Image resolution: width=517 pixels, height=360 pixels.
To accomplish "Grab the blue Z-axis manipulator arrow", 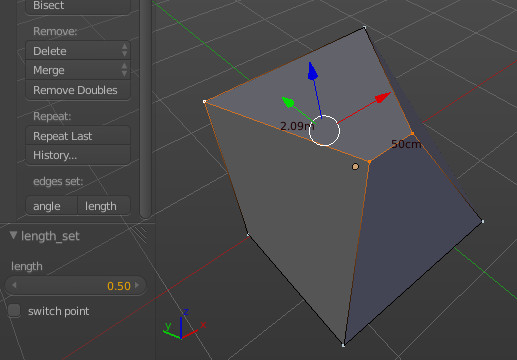I will [x=312, y=71].
